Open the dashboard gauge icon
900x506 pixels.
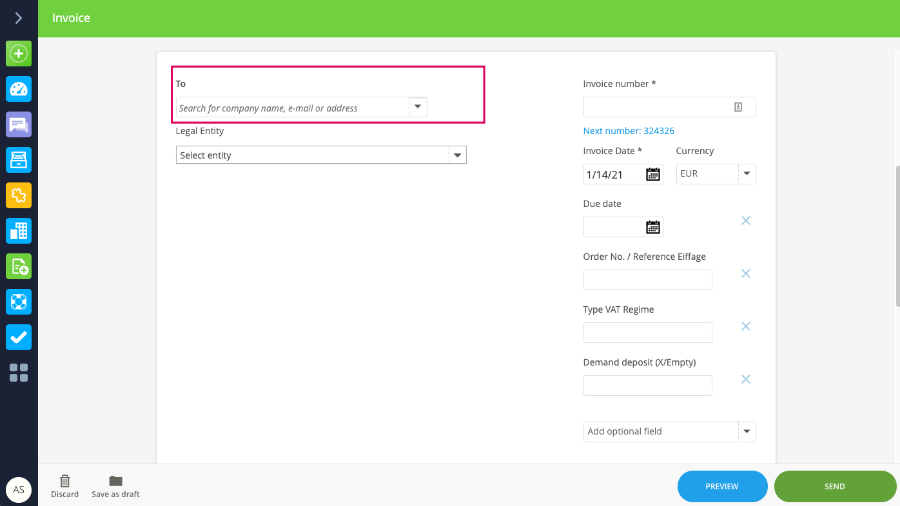[x=19, y=89]
